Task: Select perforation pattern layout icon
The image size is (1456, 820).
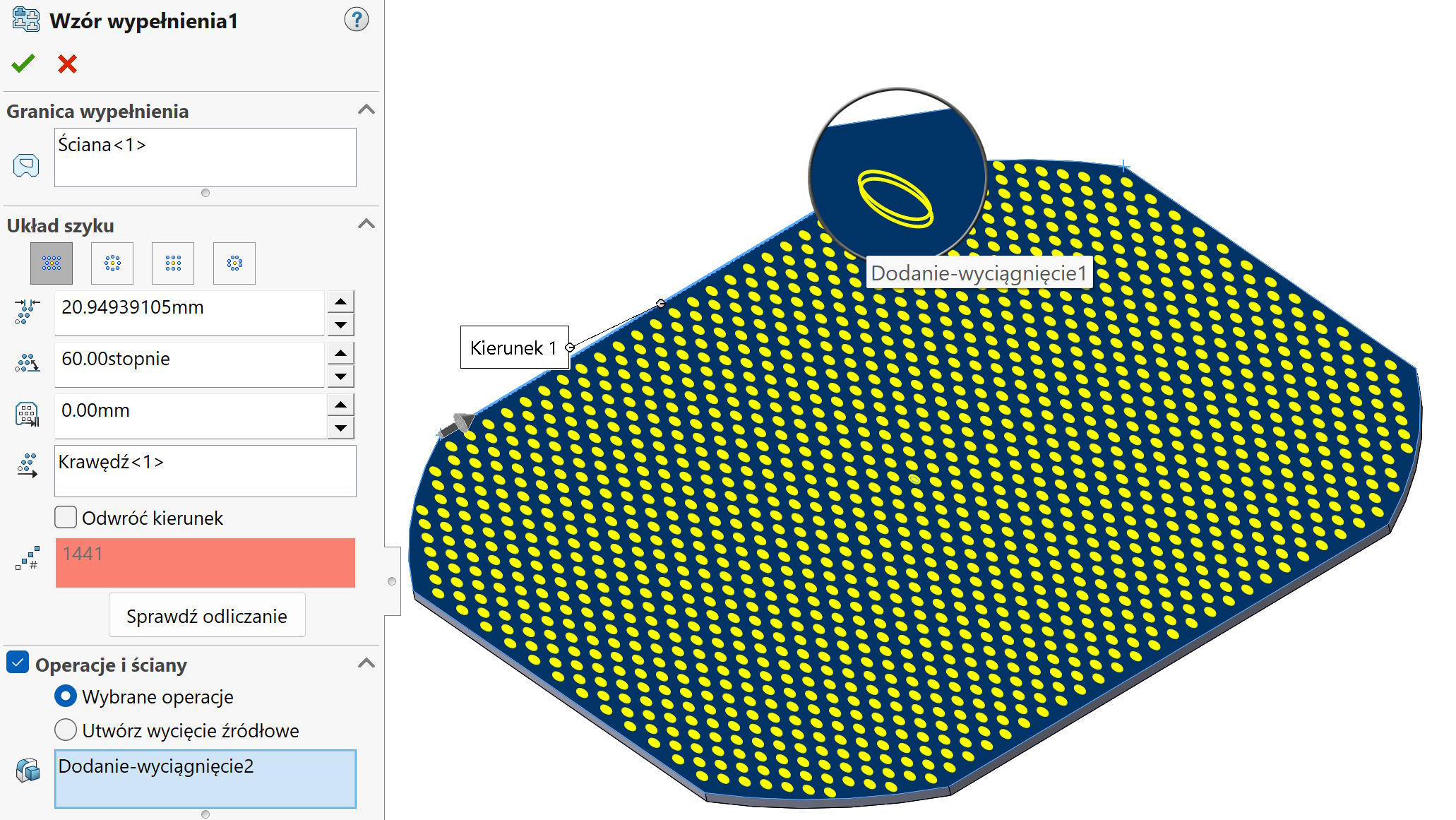Action: [x=52, y=263]
